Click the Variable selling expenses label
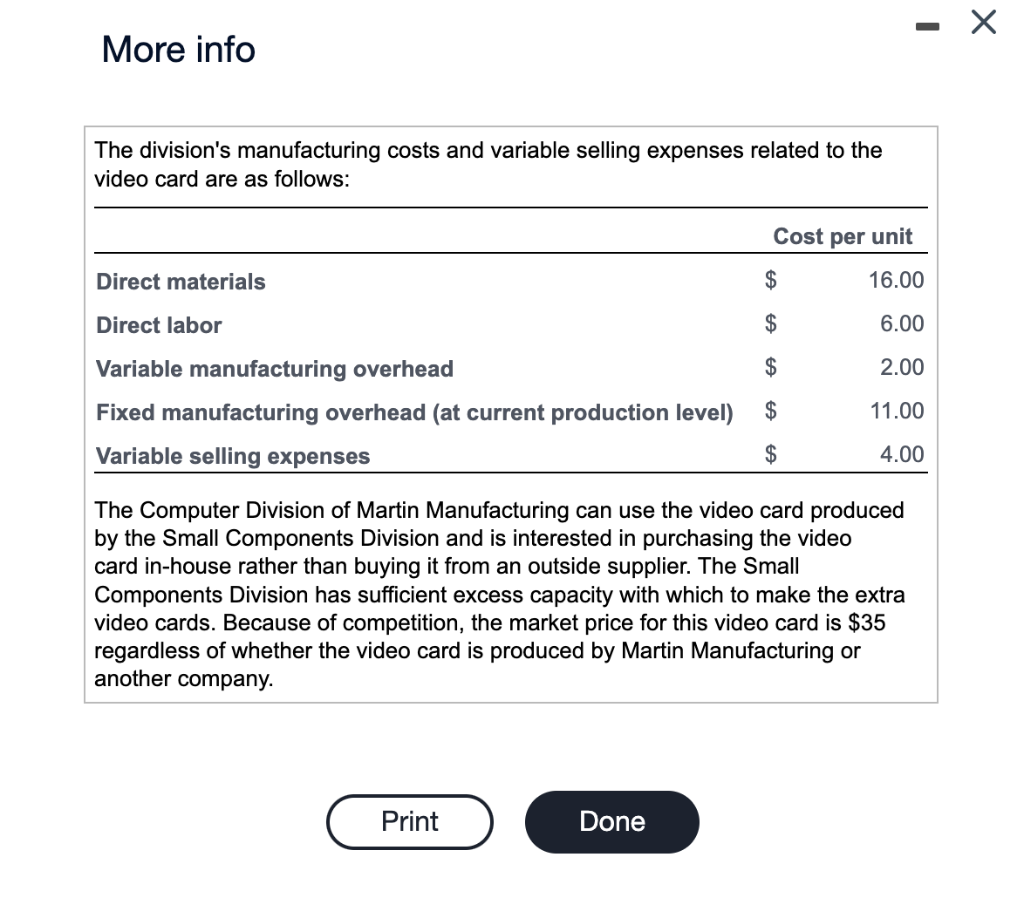The image size is (1024, 898). pyautogui.click(x=233, y=456)
